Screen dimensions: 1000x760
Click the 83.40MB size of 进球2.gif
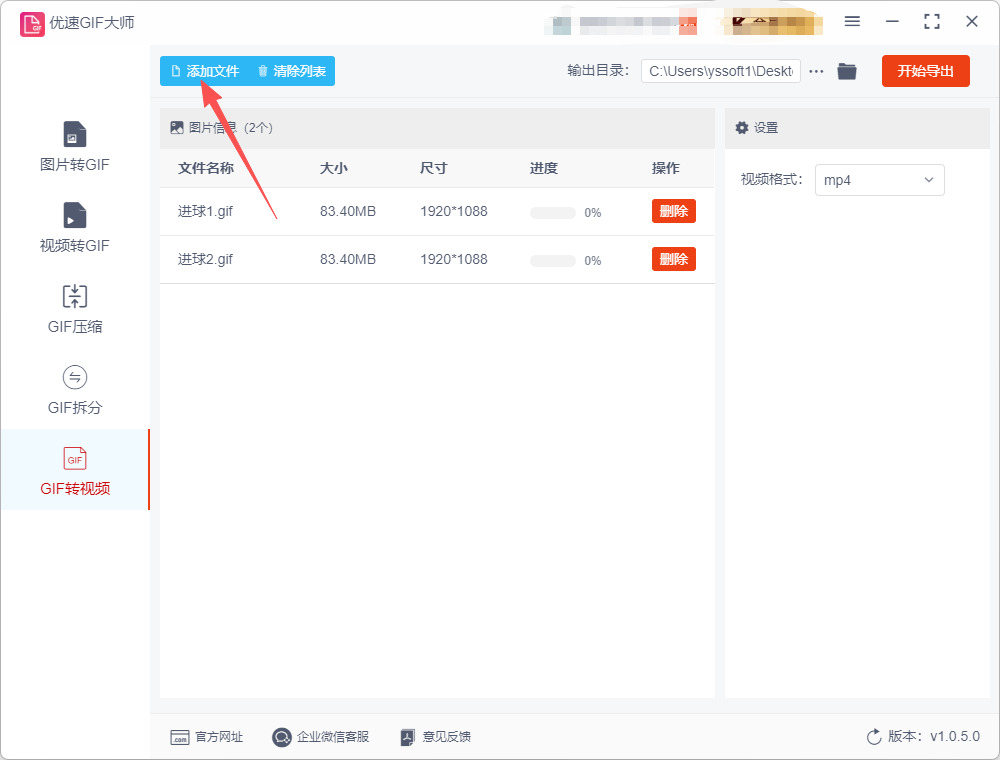click(x=348, y=259)
